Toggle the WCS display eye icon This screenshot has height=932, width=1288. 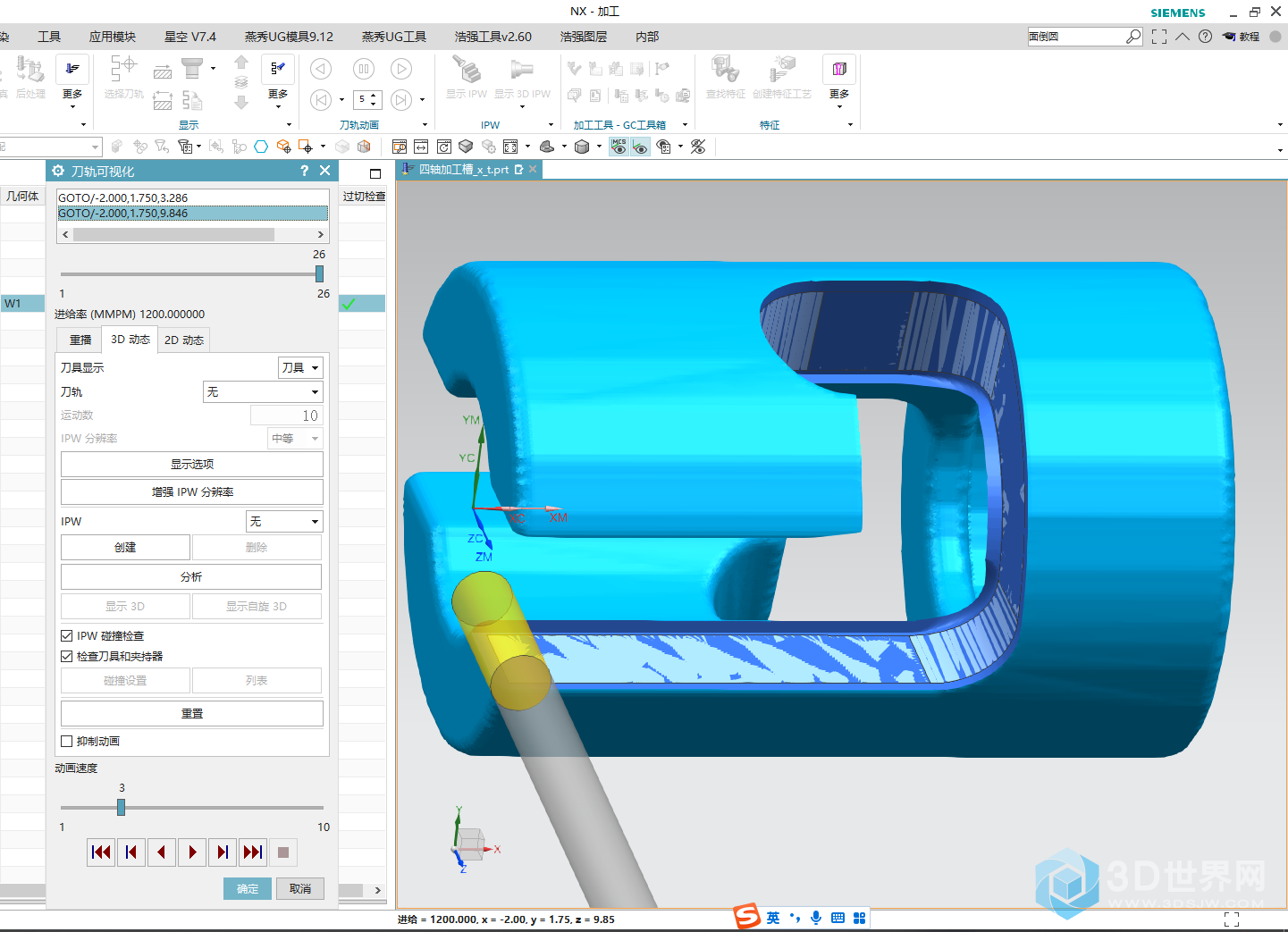point(640,147)
